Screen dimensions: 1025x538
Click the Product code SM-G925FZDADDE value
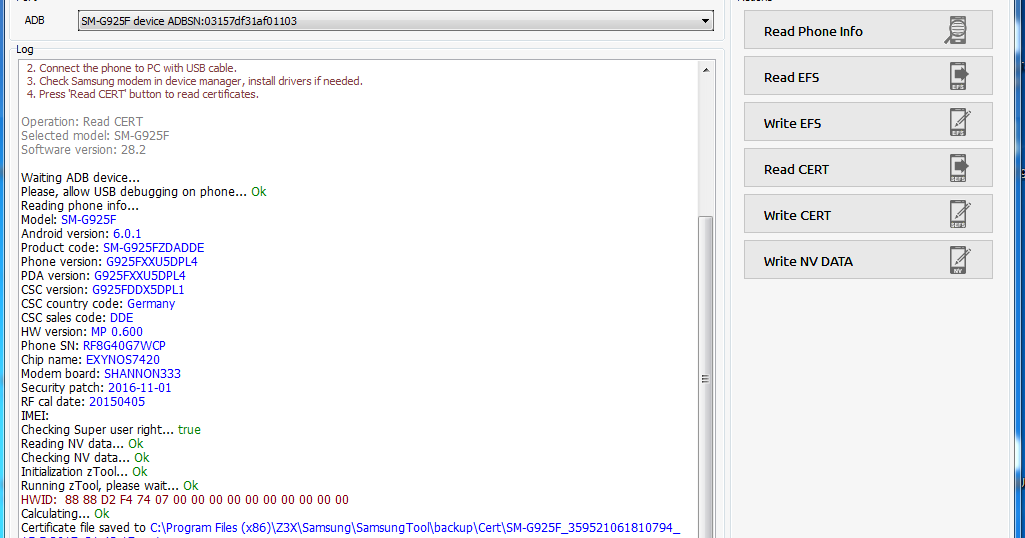[154, 248]
